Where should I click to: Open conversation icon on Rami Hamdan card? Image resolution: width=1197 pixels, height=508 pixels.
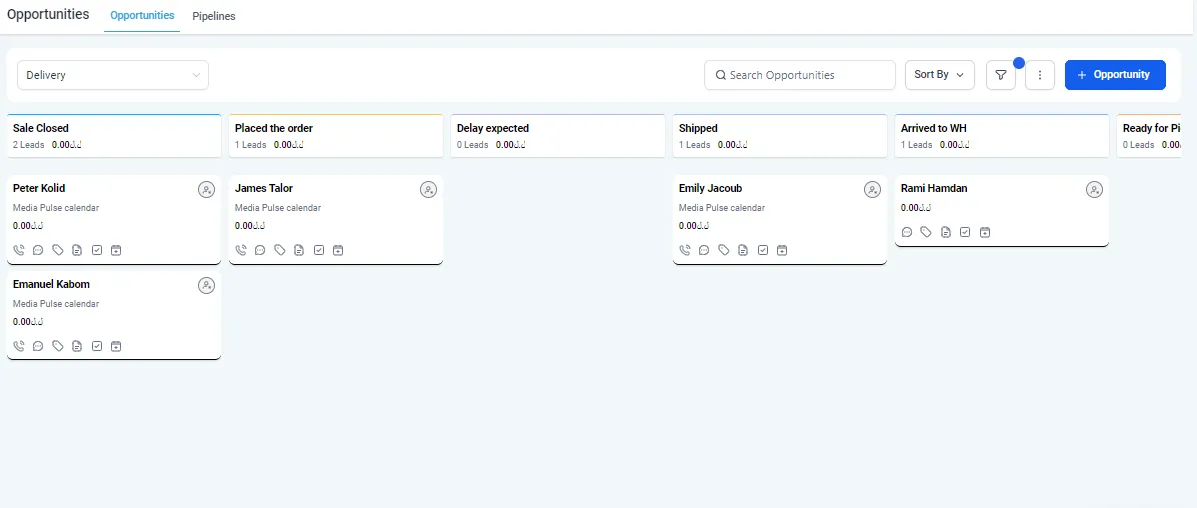pyautogui.click(x=907, y=232)
